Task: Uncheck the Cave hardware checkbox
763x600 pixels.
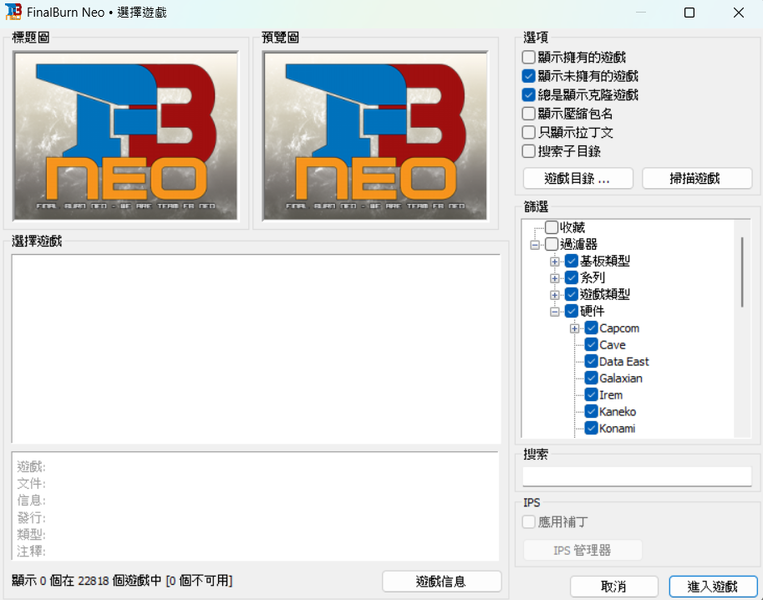Action: coord(591,345)
